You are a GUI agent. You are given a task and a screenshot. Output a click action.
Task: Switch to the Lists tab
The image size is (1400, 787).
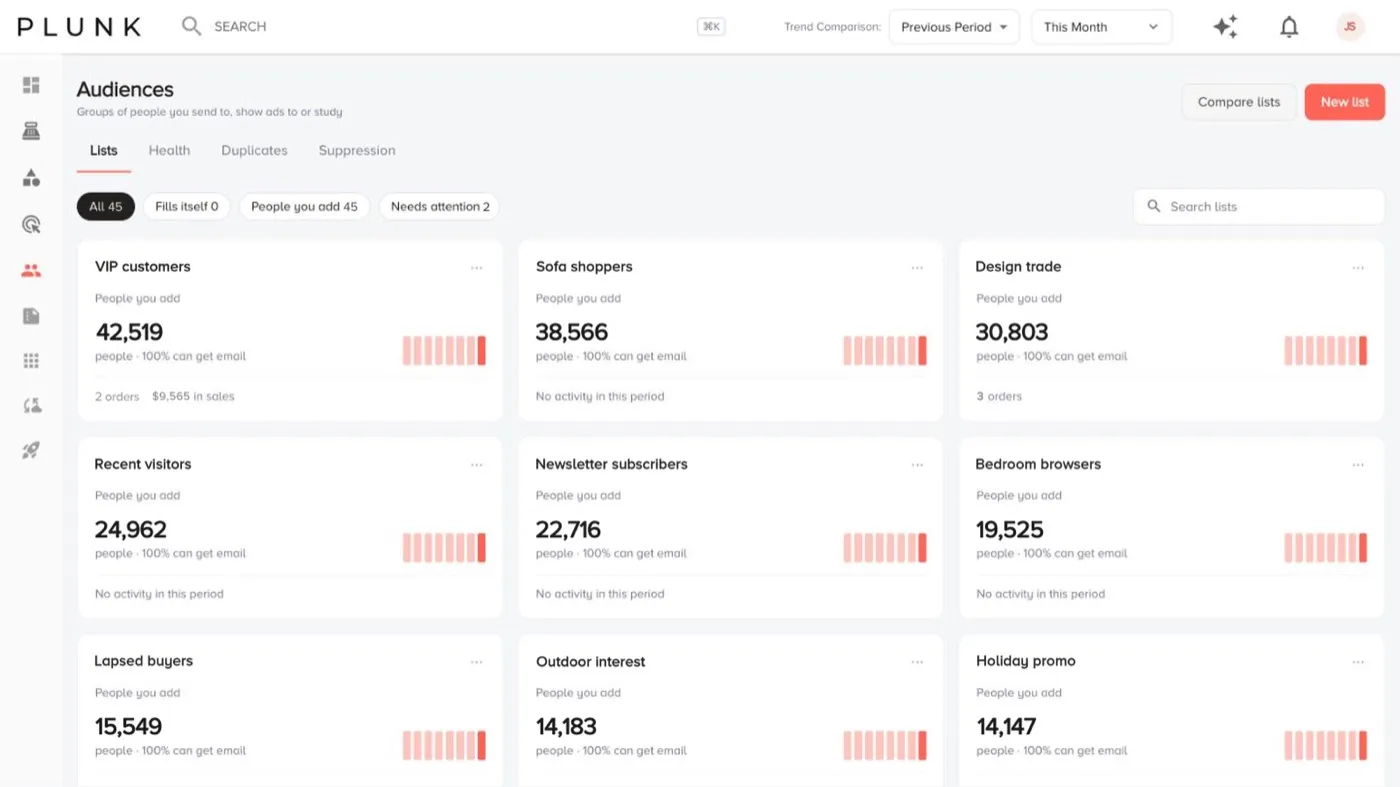point(104,151)
